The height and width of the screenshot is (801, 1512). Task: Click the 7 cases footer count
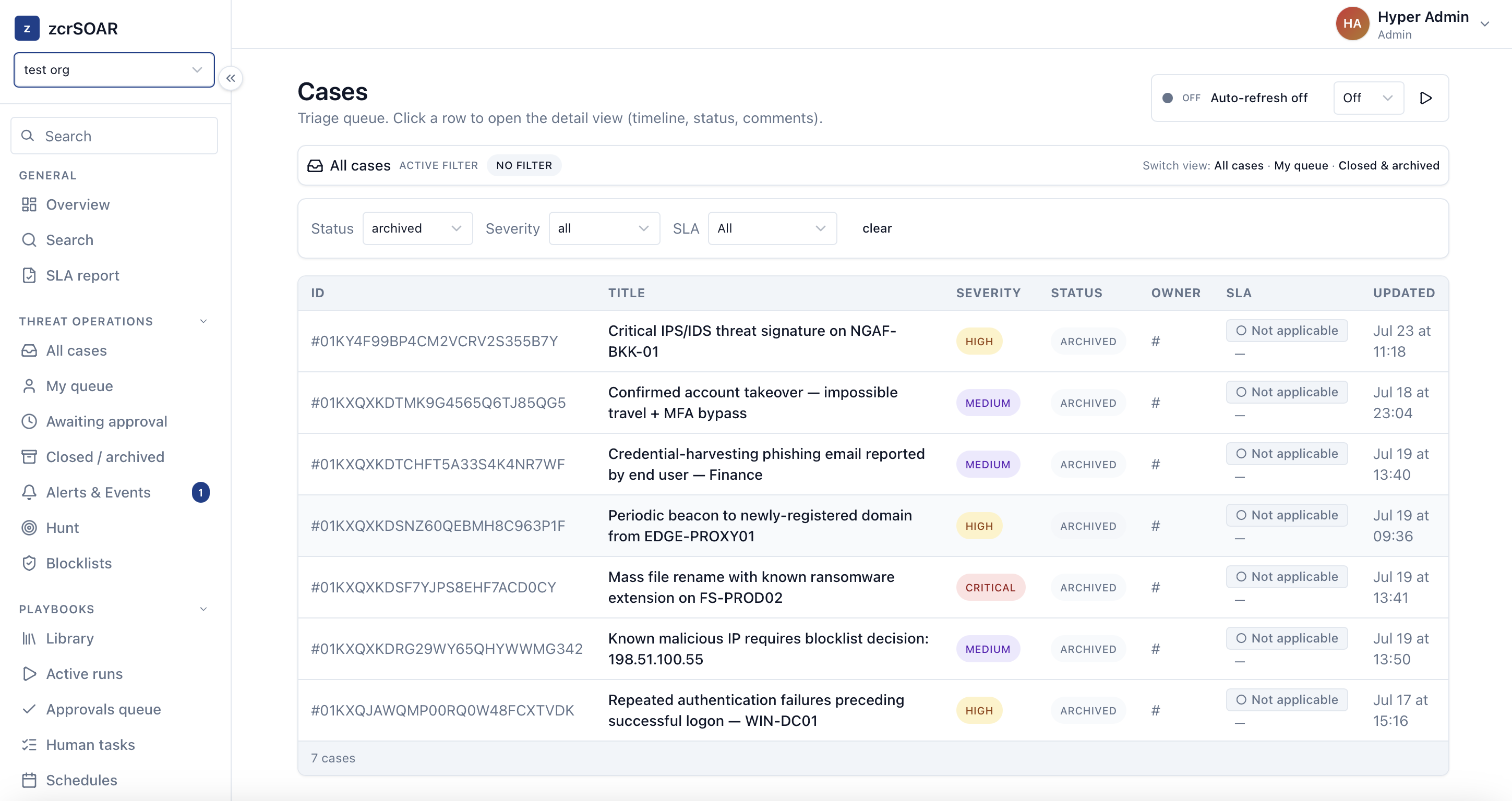(333, 758)
